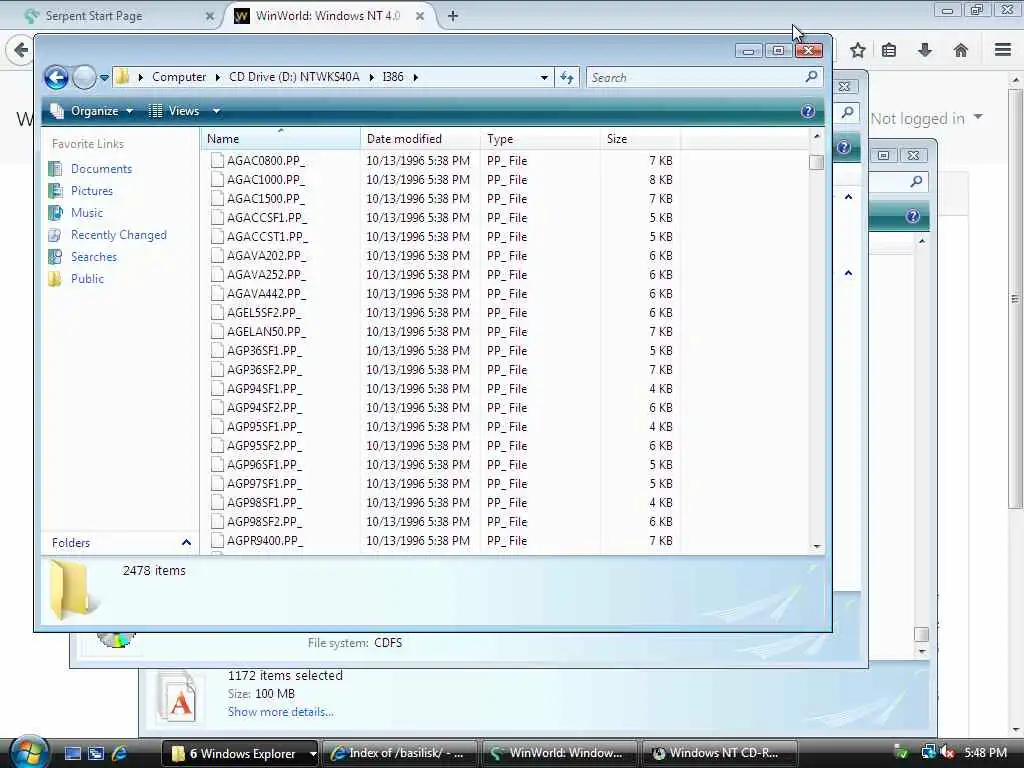Refresh the I386 folder view
Image resolution: width=1024 pixels, height=768 pixels.
click(x=567, y=78)
